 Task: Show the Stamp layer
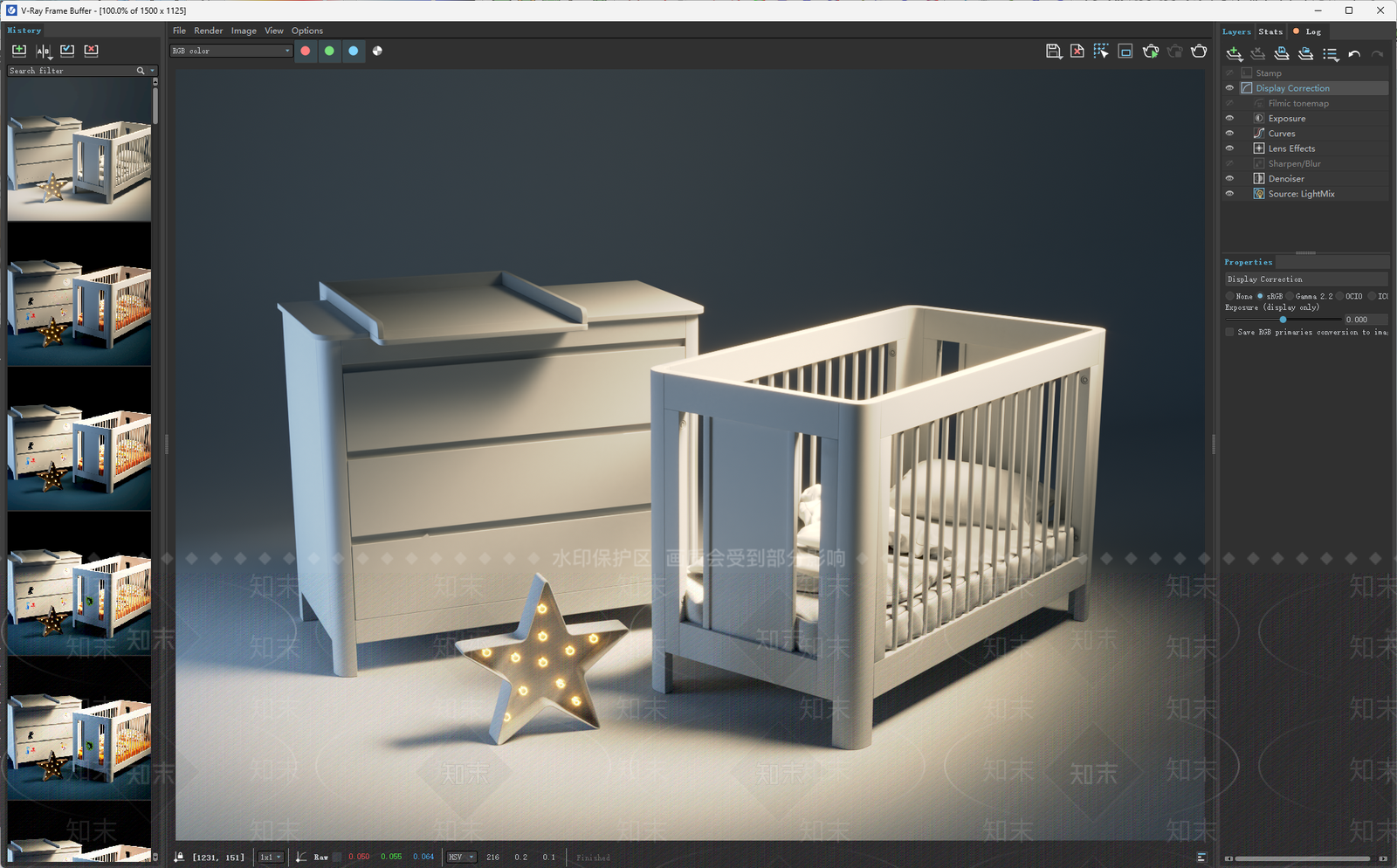(x=1229, y=73)
